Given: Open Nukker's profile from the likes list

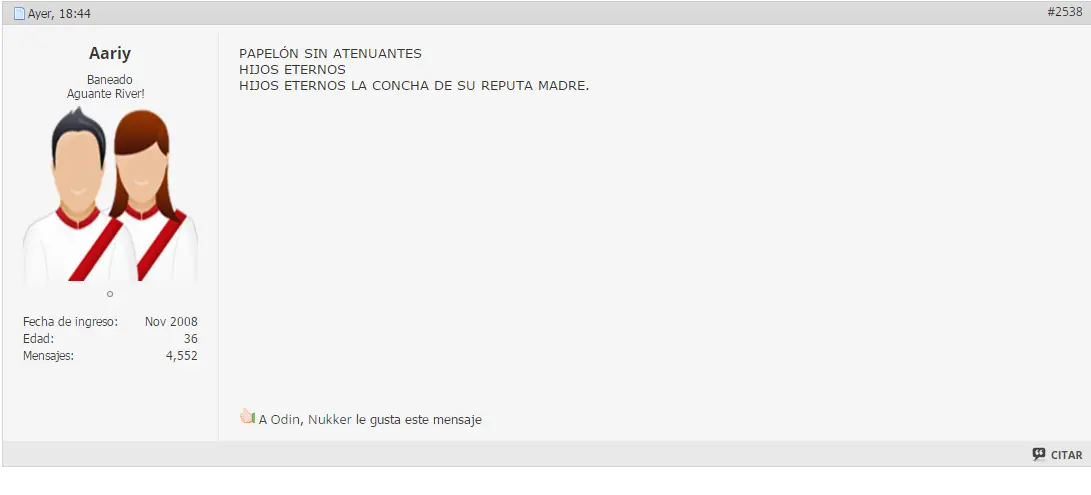Looking at the screenshot, I should (x=330, y=420).
